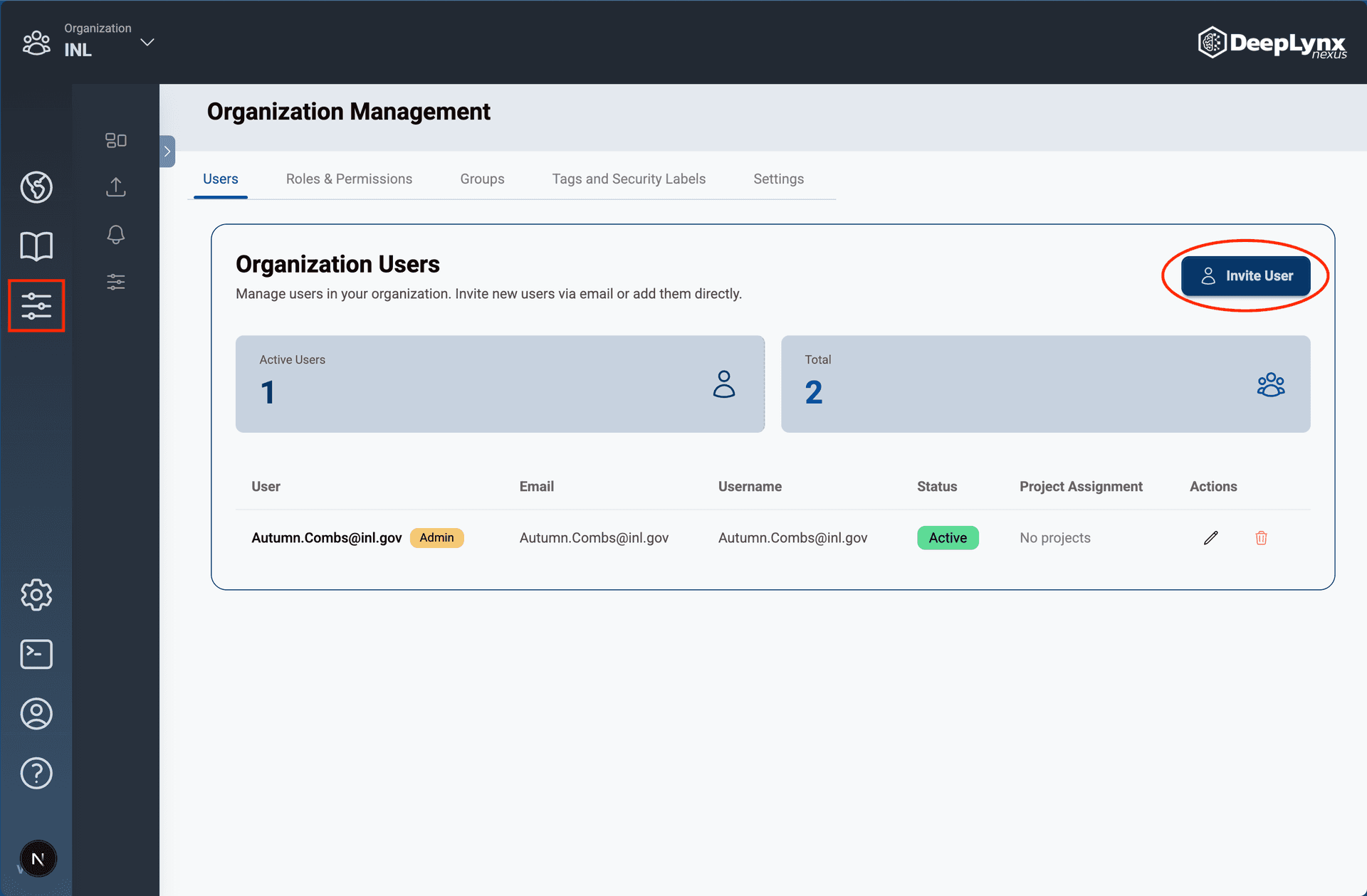Click the avatar circle at bottom left
Screen dimensions: 1367x896
point(38,858)
